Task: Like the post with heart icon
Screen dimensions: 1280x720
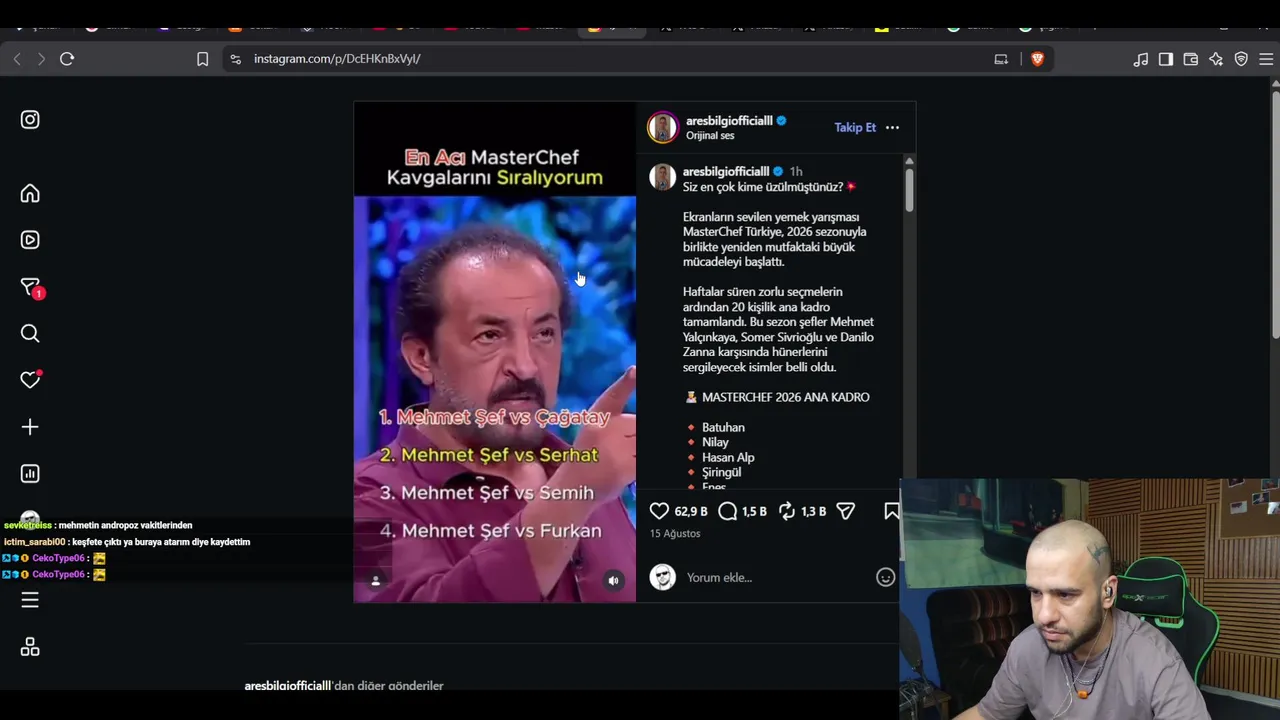Action: (x=659, y=511)
